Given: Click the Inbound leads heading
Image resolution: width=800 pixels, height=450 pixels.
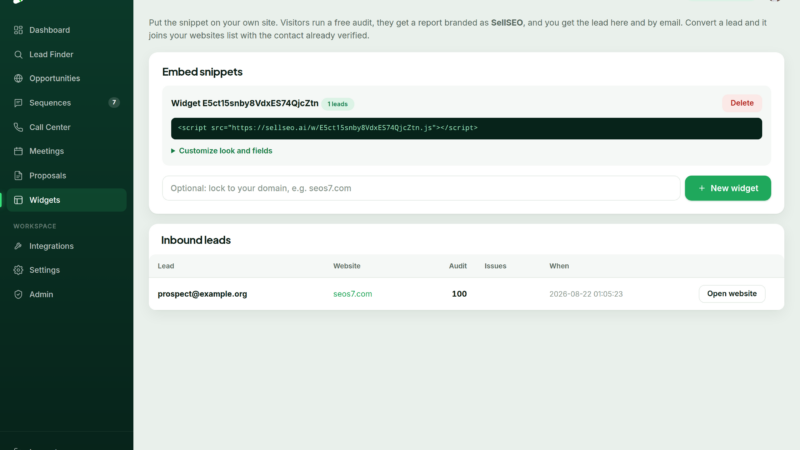Looking at the screenshot, I should click(196, 240).
